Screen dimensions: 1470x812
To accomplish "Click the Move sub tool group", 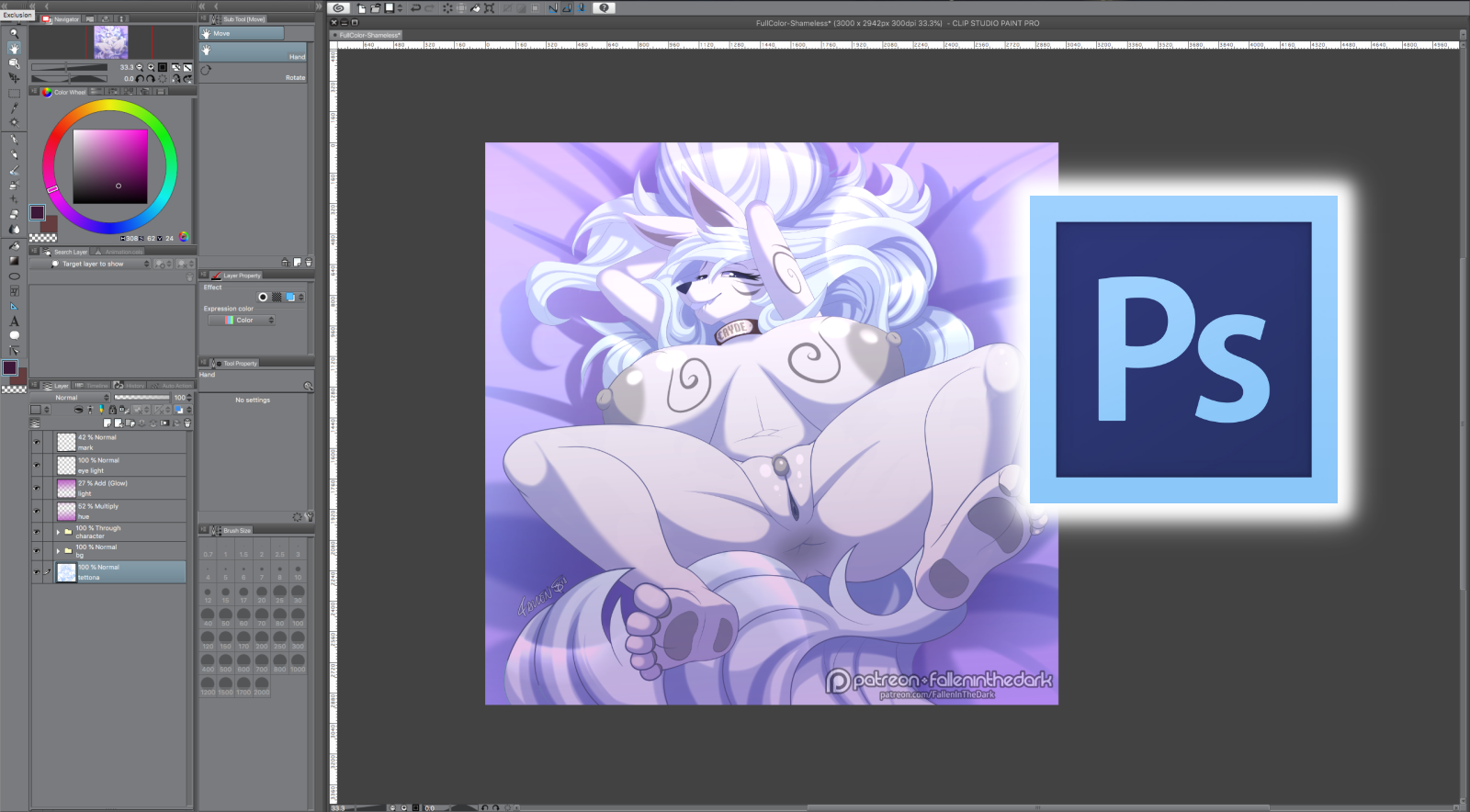I will click(243, 33).
